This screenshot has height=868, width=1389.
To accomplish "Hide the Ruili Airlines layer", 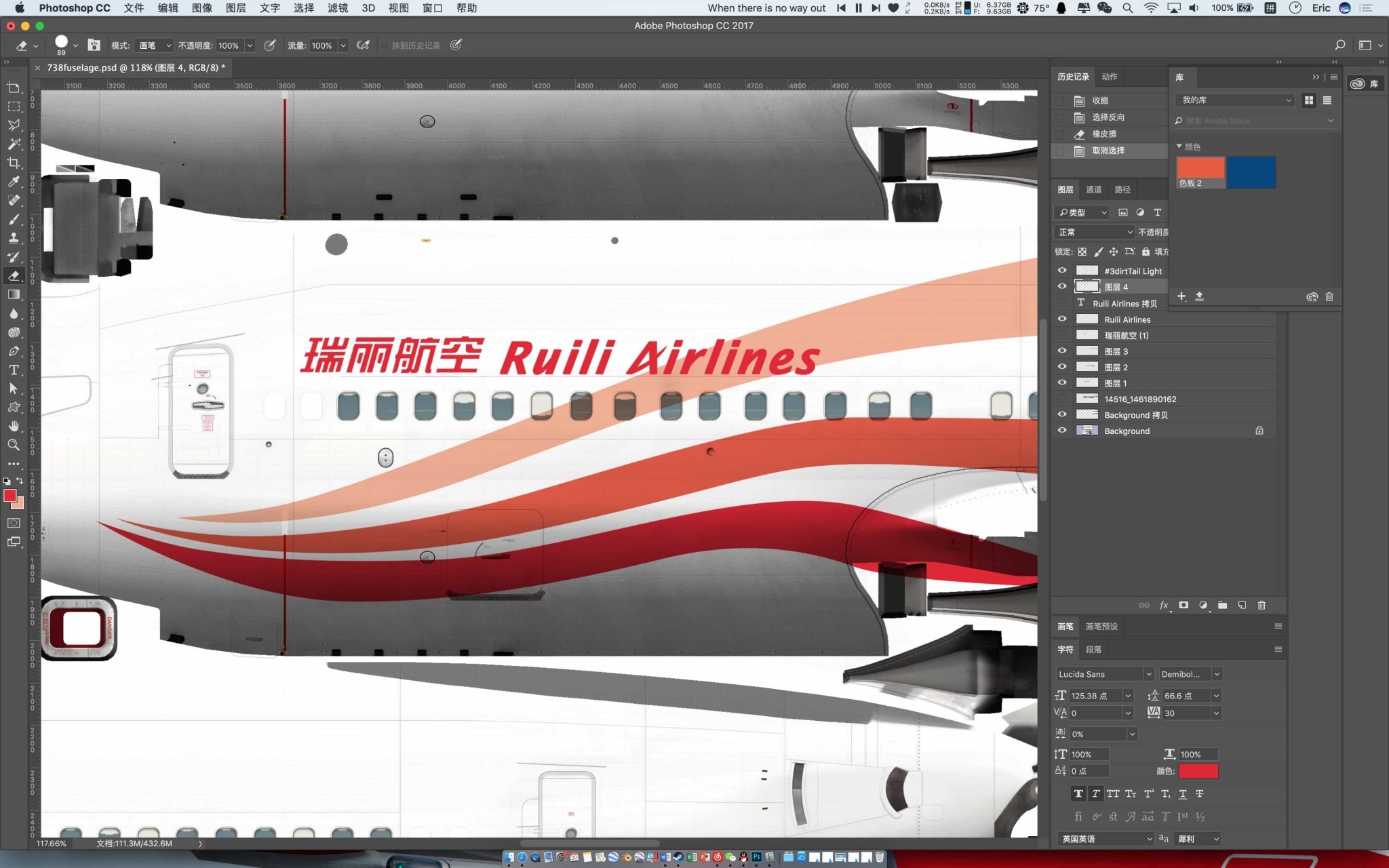I will coord(1062,319).
